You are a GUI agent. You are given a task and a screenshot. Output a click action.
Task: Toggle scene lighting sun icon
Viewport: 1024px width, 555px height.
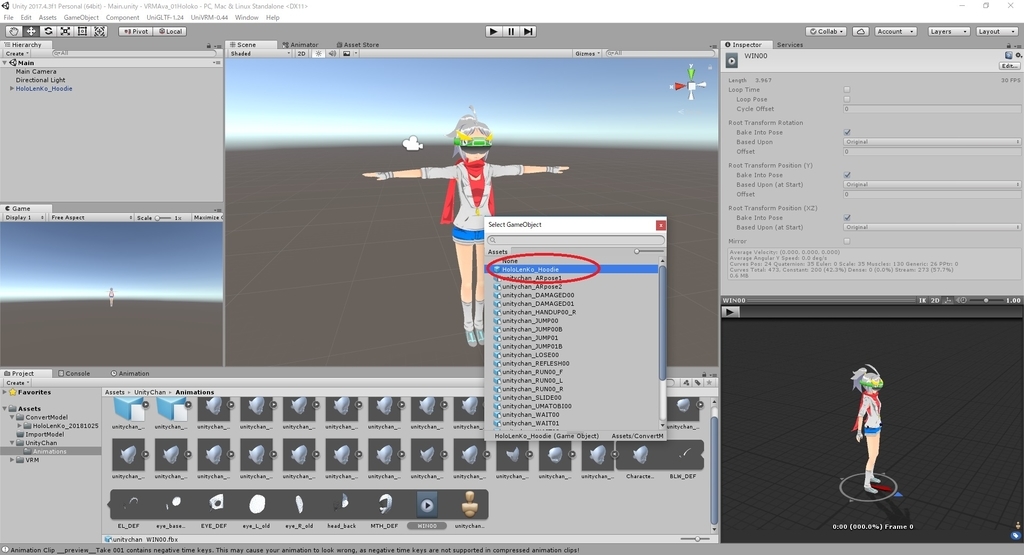[x=318, y=54]
